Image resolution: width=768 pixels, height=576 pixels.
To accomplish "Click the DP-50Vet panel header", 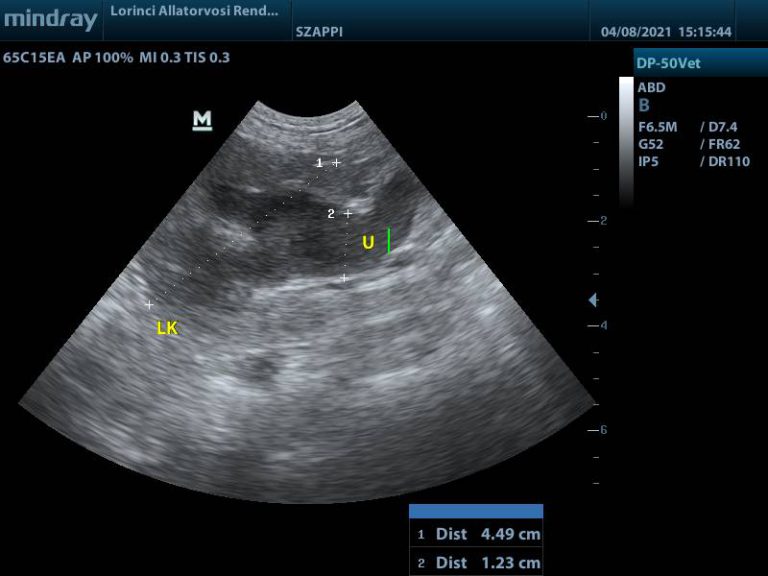I will pyautogui.click(x=700, y=63).
